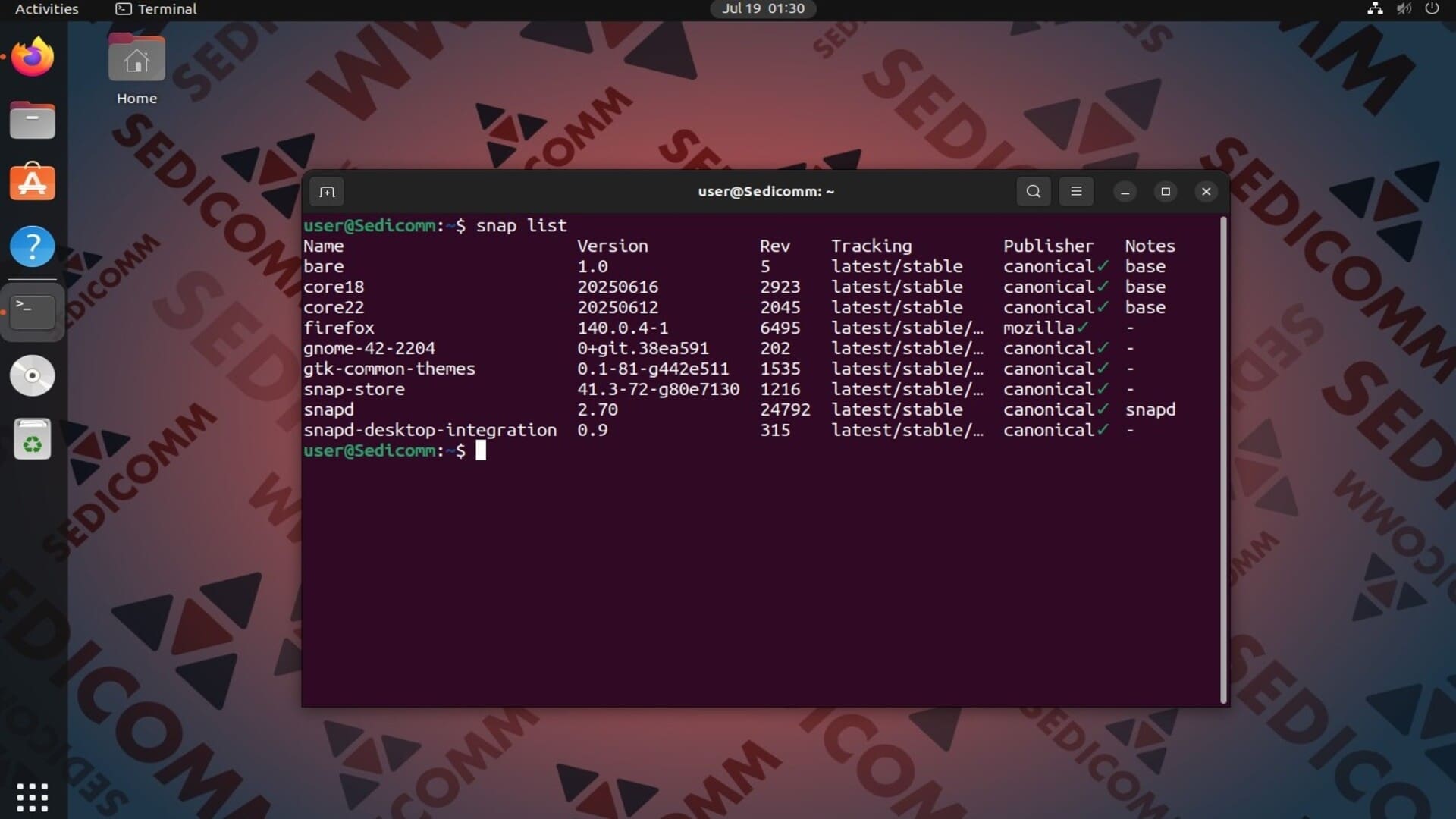The width and height of the screenshot is (1456, 819).
Task: Click the 'core18' package name
Action: [x=334, y=287]
